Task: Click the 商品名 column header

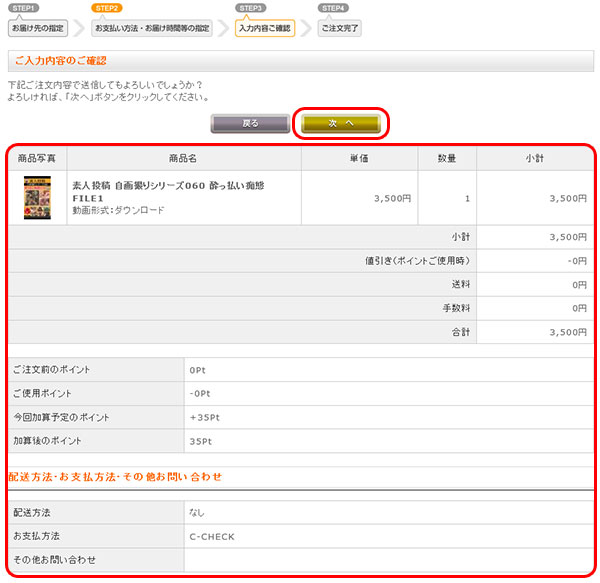Action: tap(184, 158)
